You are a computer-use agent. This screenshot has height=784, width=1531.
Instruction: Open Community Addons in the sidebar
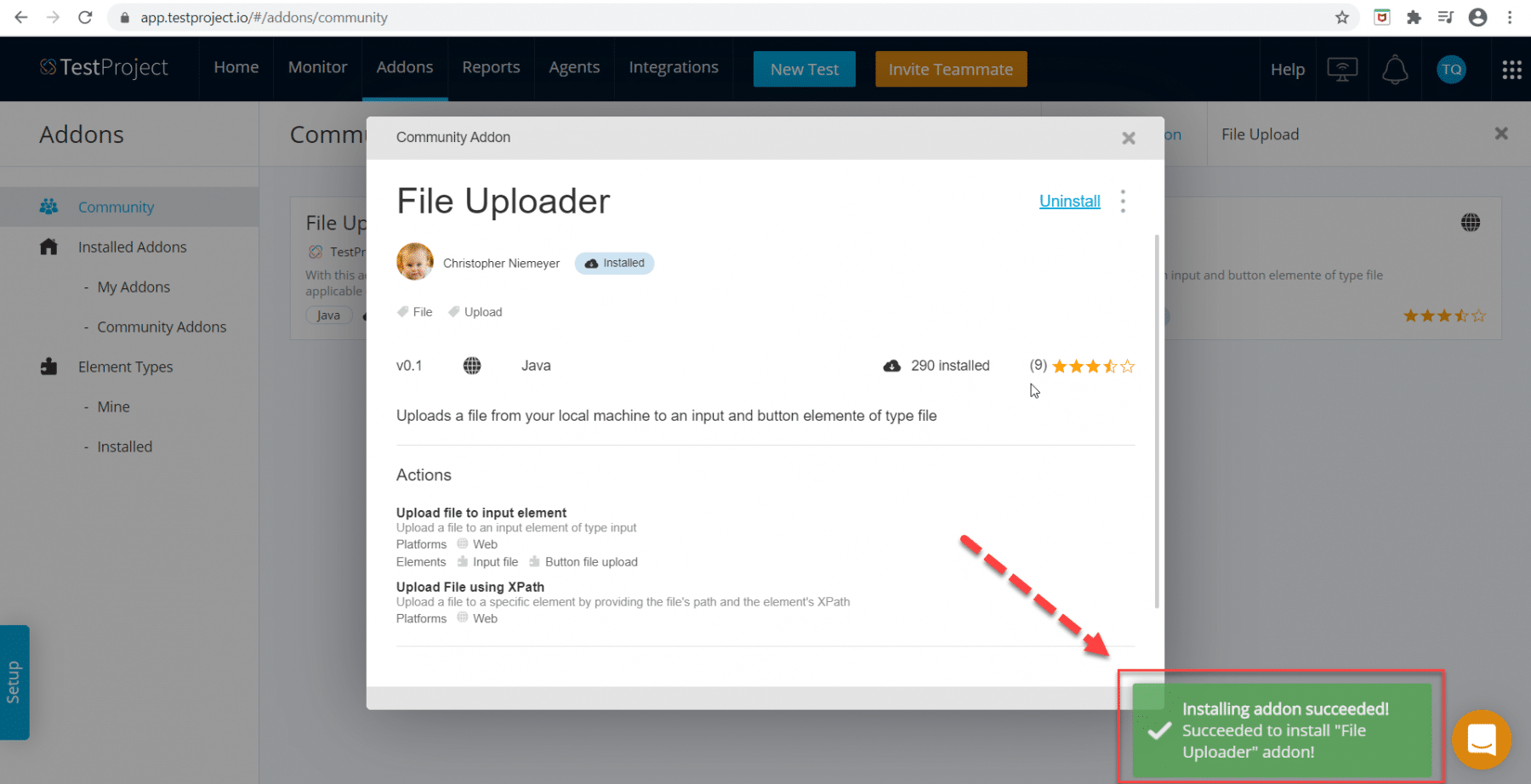(x=162, y=327)
